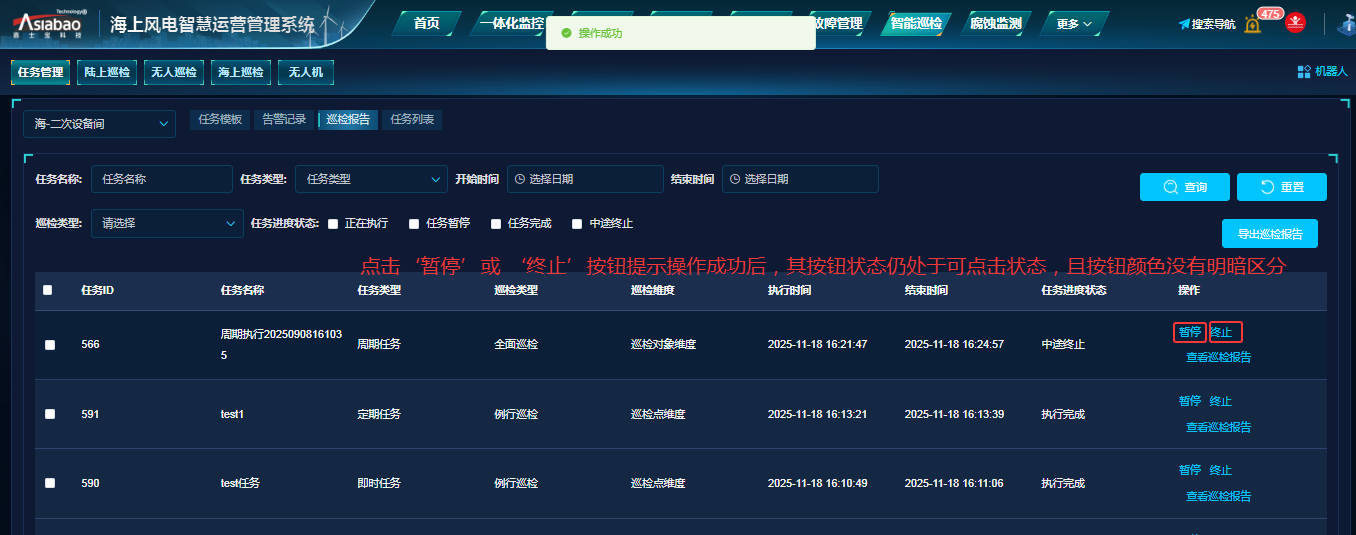Viewport: 1356px width, 535px height.
Task: Click the clock icon in 结束时间 field
Action: pos(734,179)
